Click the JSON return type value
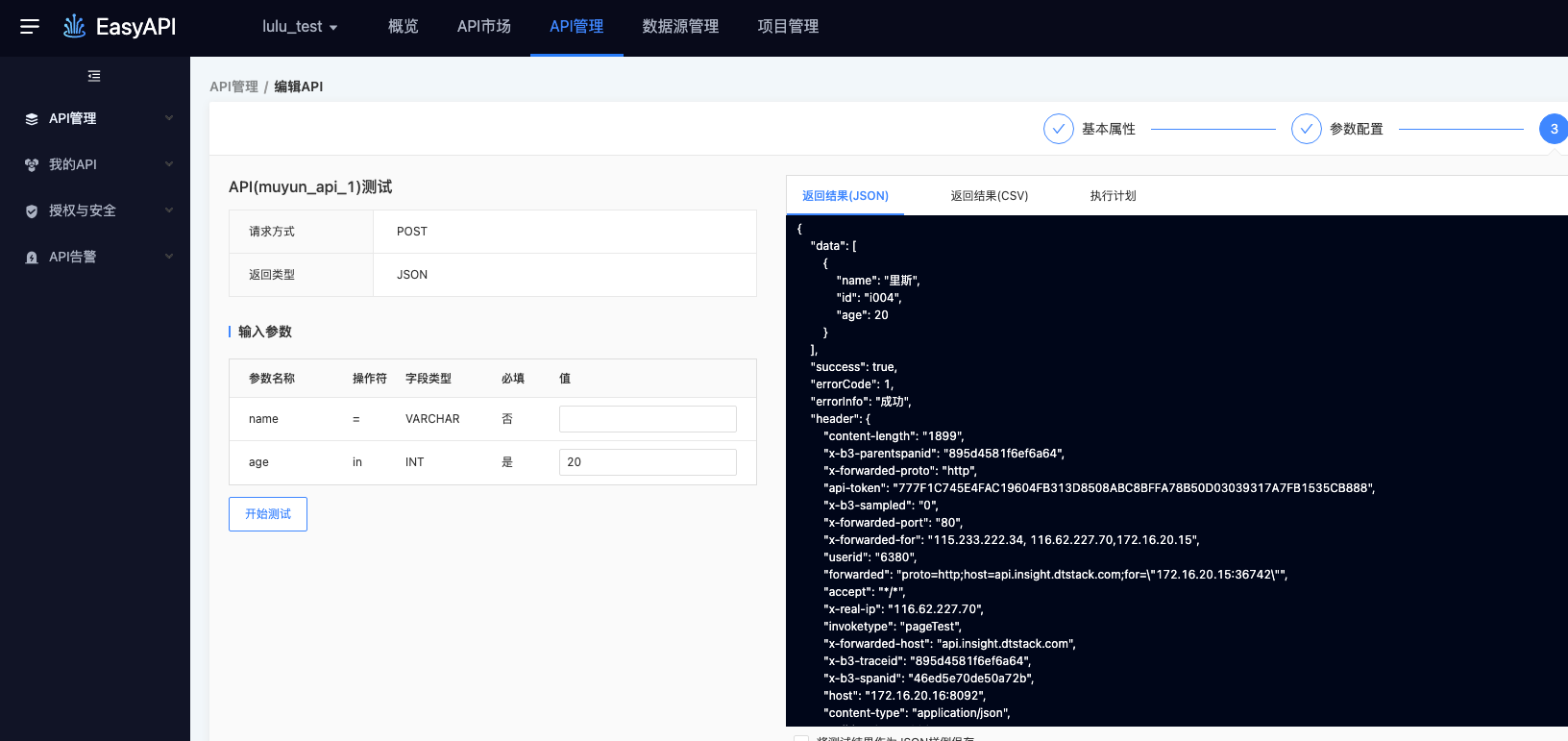The height and width of the screenshot is (741, 1568). pos(412,275)
